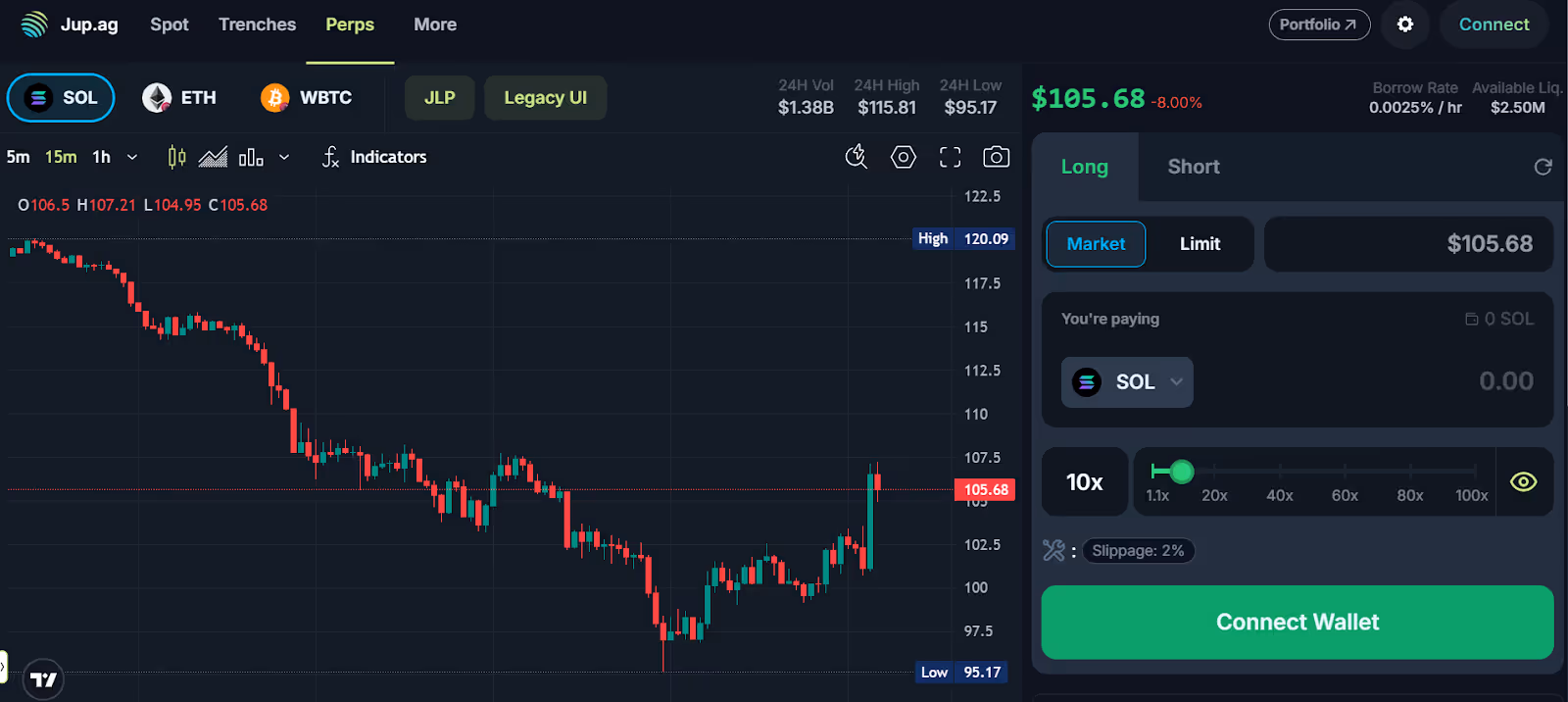Open the Portfolio link
This screenshot has height=702, width=1568.
1319,25
